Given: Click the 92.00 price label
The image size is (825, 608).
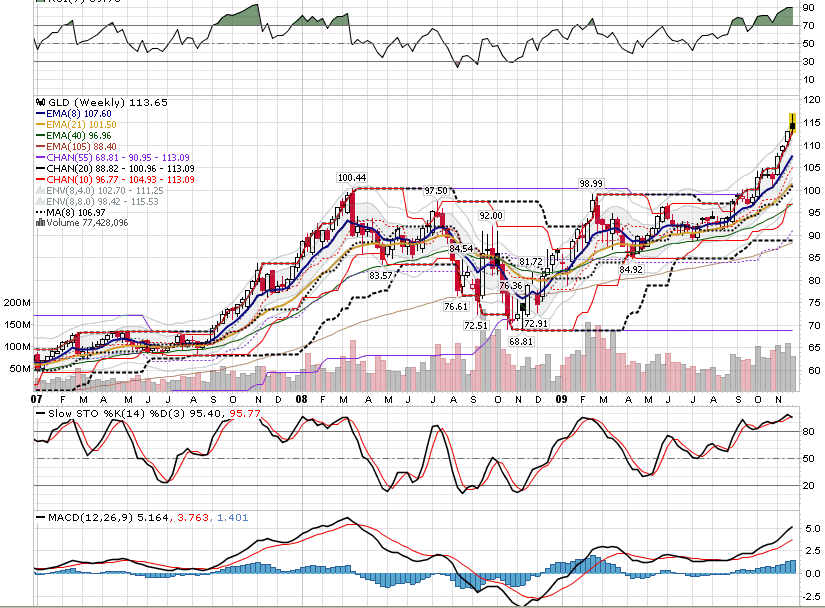Looking at the screenshot, I should (x=491, y=216).
